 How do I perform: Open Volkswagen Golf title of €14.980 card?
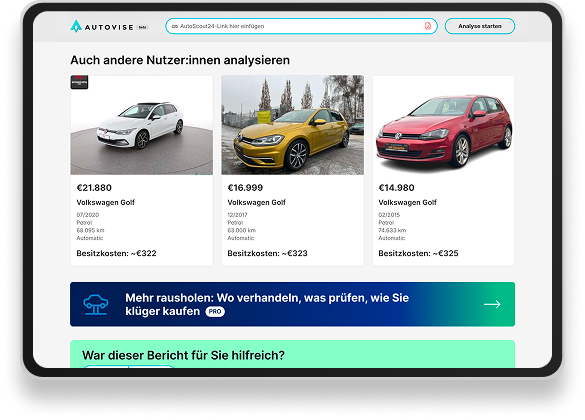pyautogui.click(x=407, y=202)
